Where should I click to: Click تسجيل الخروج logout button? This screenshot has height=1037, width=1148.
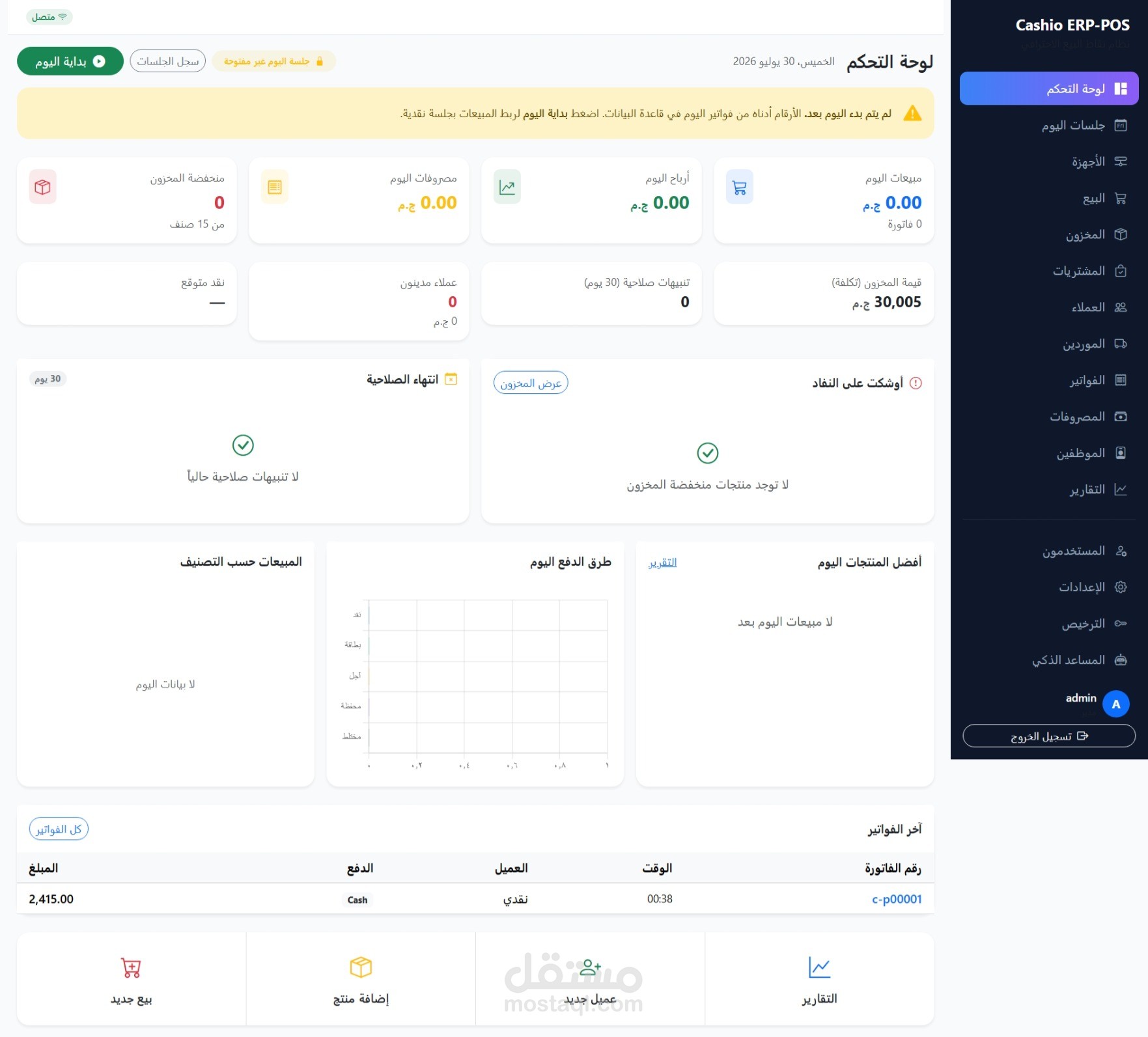tap(1049, 736)
